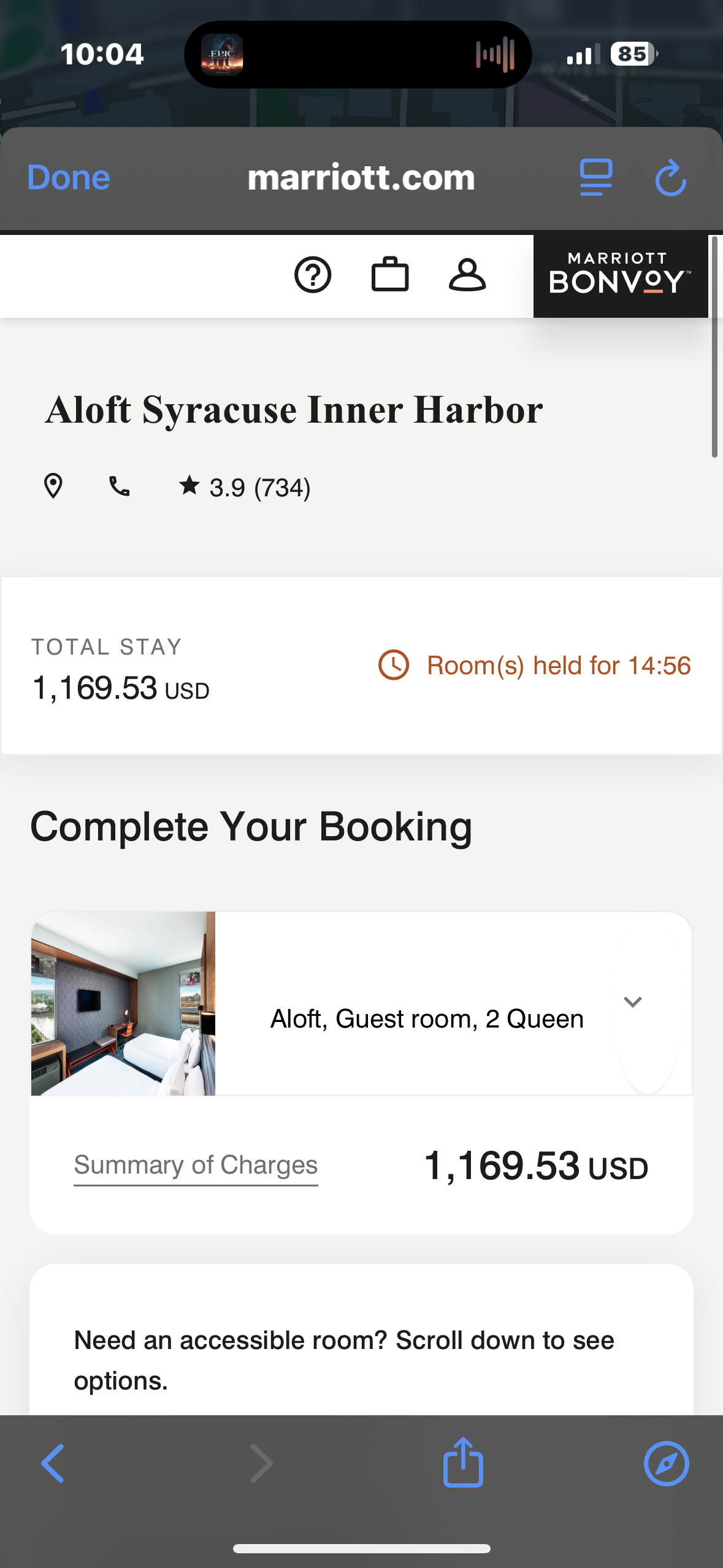723x1568 pixels.
Task: Tap the hotel location pin icon
Action: [x=53, y=486]
